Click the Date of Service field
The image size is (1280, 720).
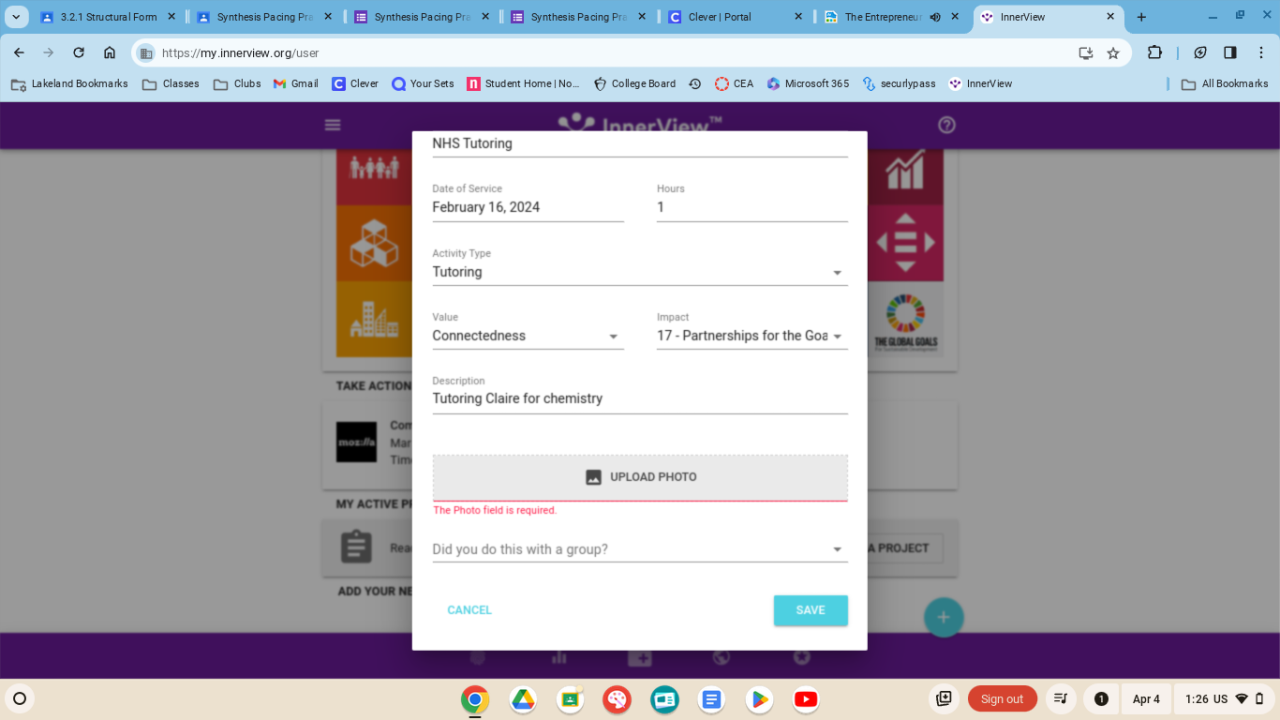(528, 207)
